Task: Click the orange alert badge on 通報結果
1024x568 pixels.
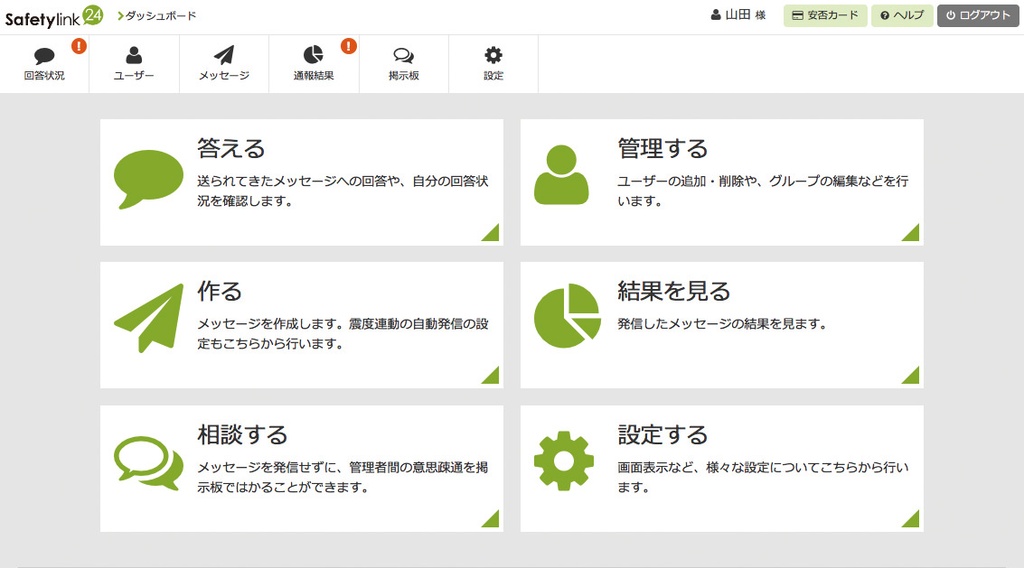Action: coord(349,46)
